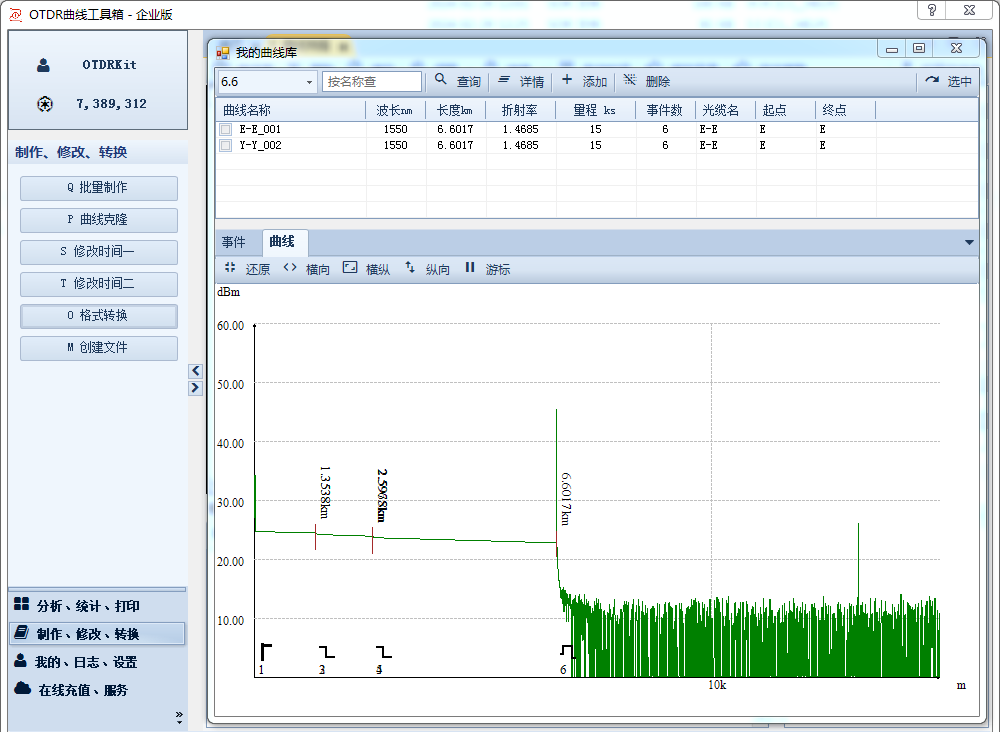Click the O 格式转换 button

pyautogui.click(x=98, y=315)
